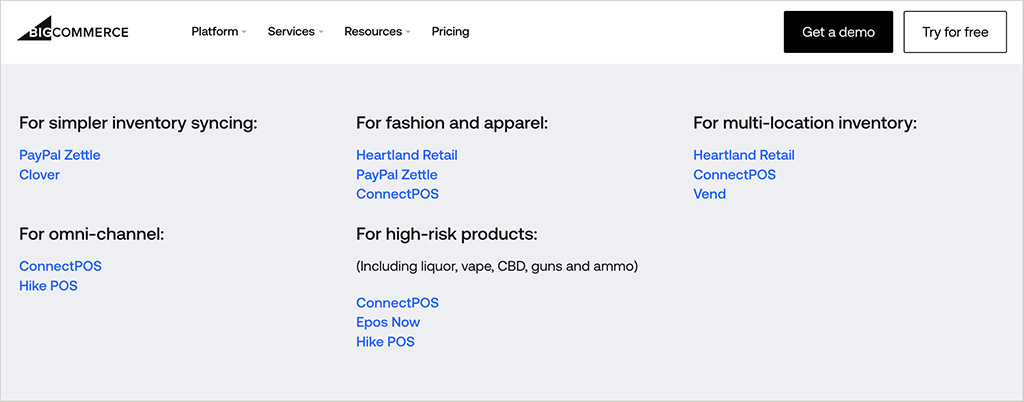Open the Platform menu

215,31
